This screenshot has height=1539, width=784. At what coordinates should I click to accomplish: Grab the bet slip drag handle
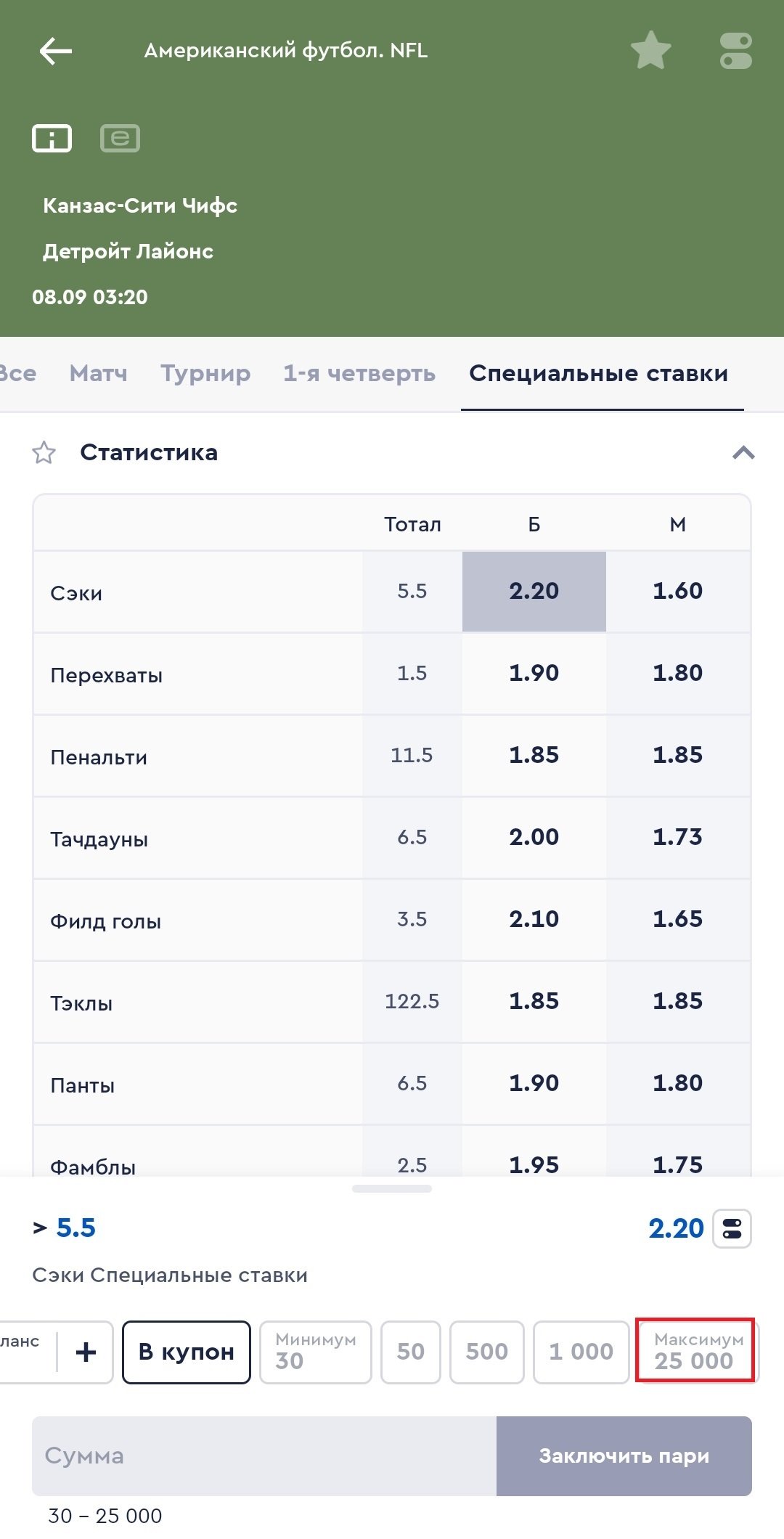click(392, 1189)
